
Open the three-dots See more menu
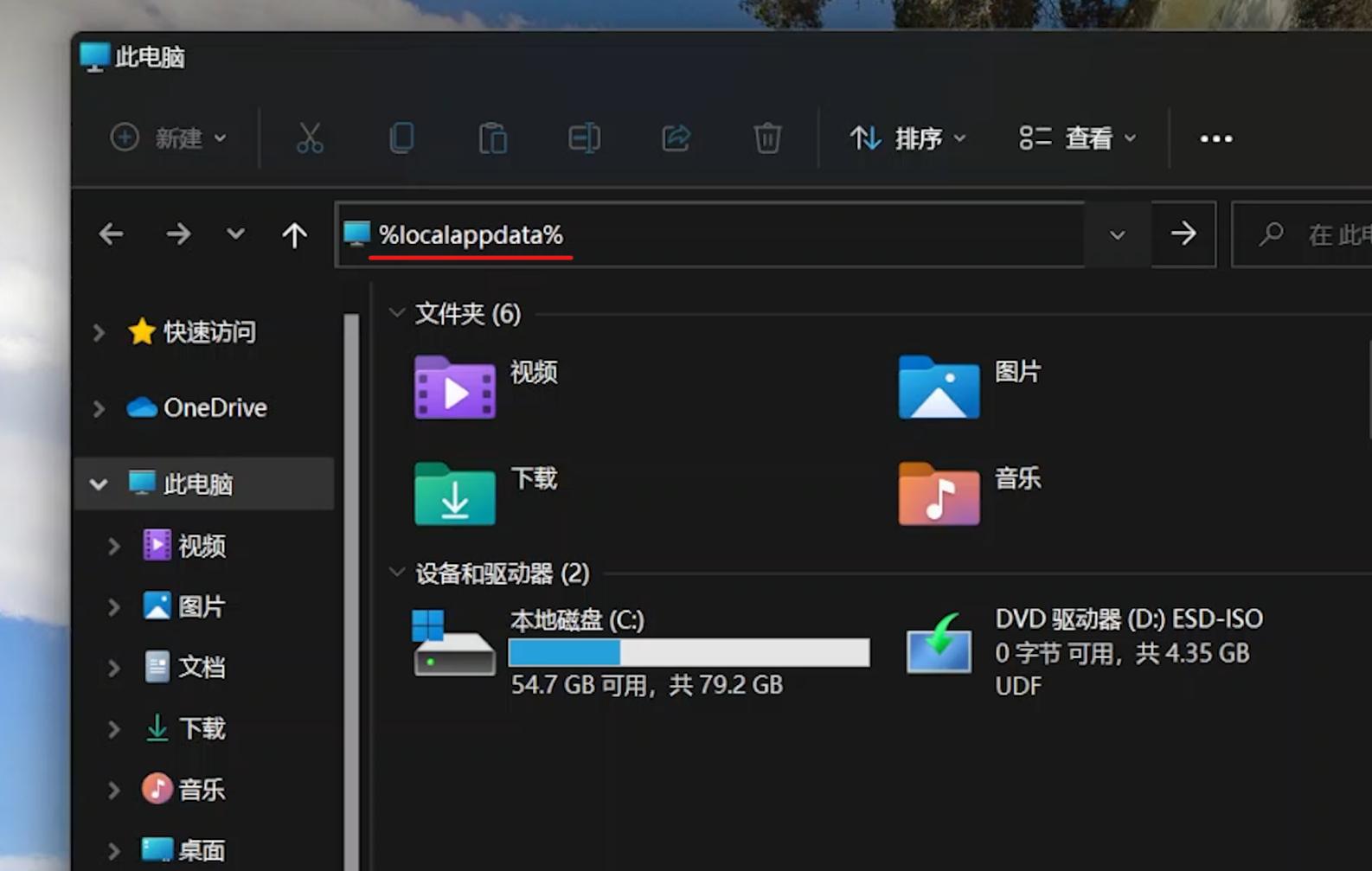[1216, 138]
